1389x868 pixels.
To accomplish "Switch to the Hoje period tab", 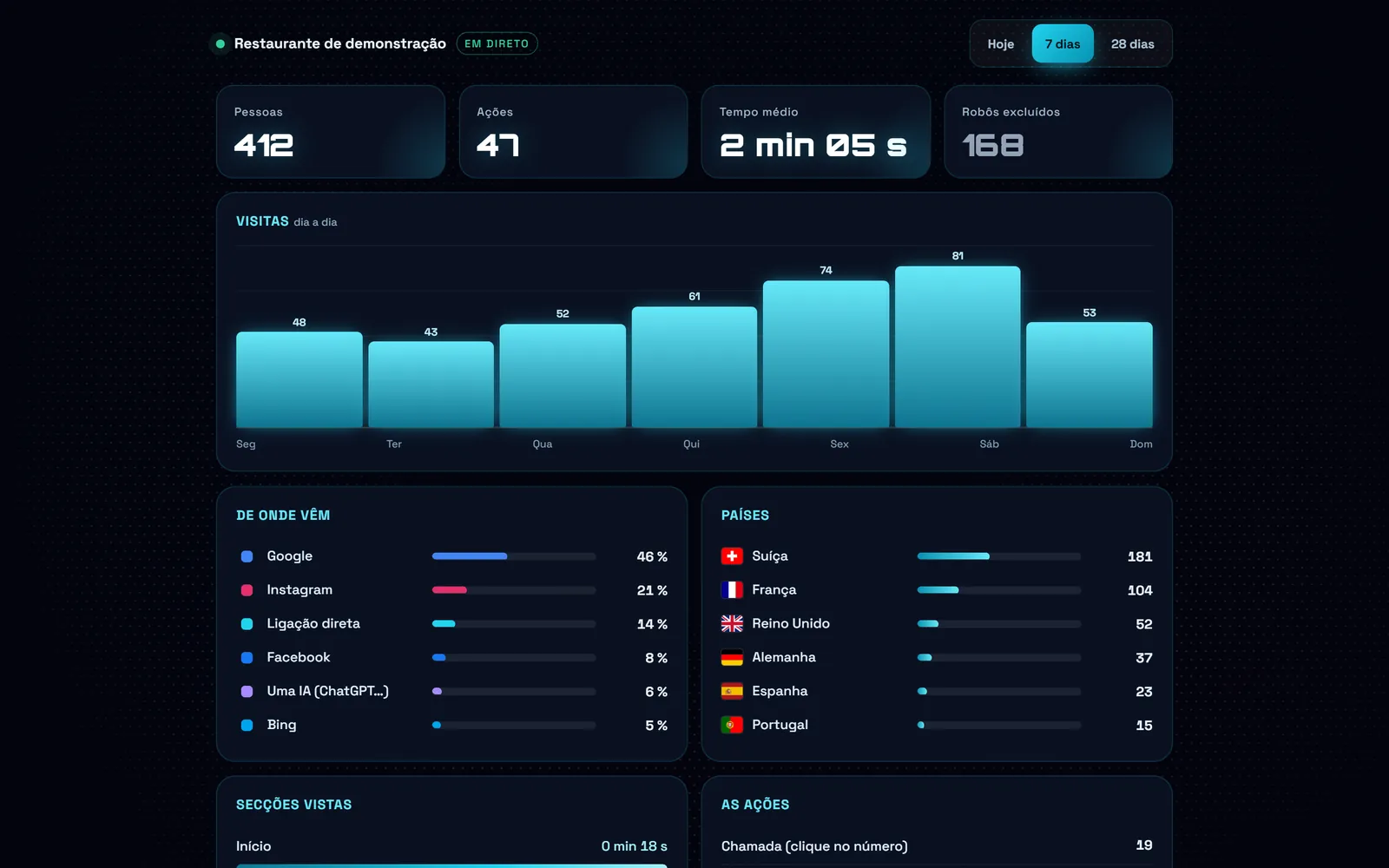I will 1000,43.
